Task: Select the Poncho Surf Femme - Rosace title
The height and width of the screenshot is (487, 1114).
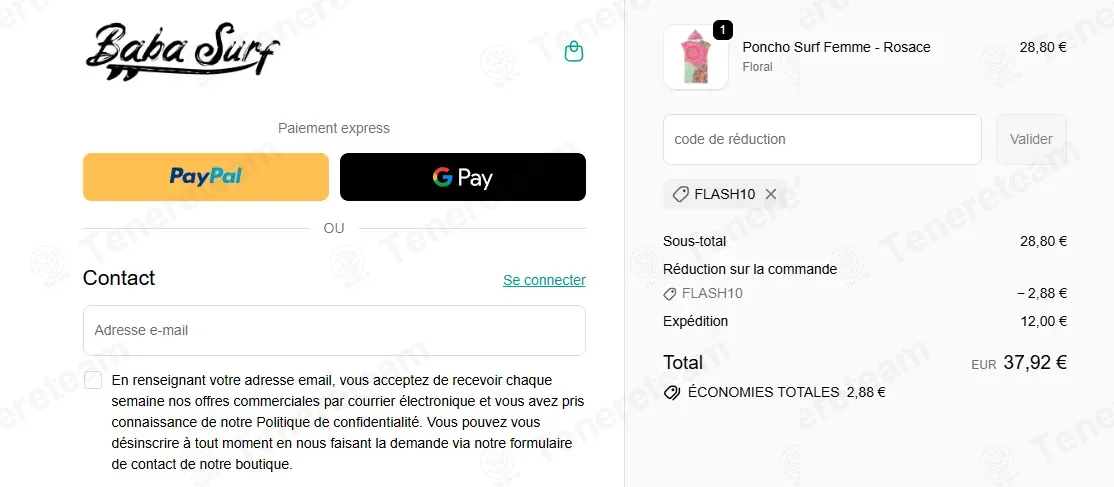Action: [x=836, y=48]
